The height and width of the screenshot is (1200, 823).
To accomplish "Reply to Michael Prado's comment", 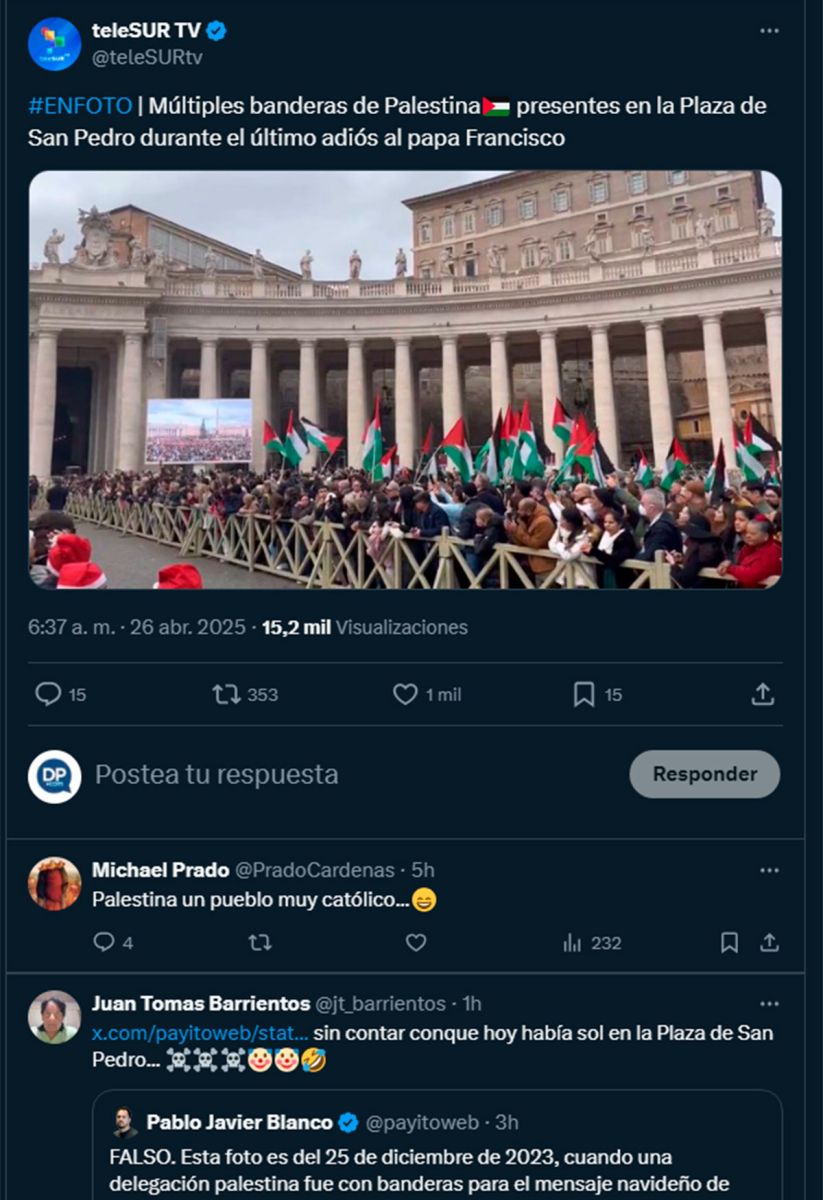I will 104,942.
